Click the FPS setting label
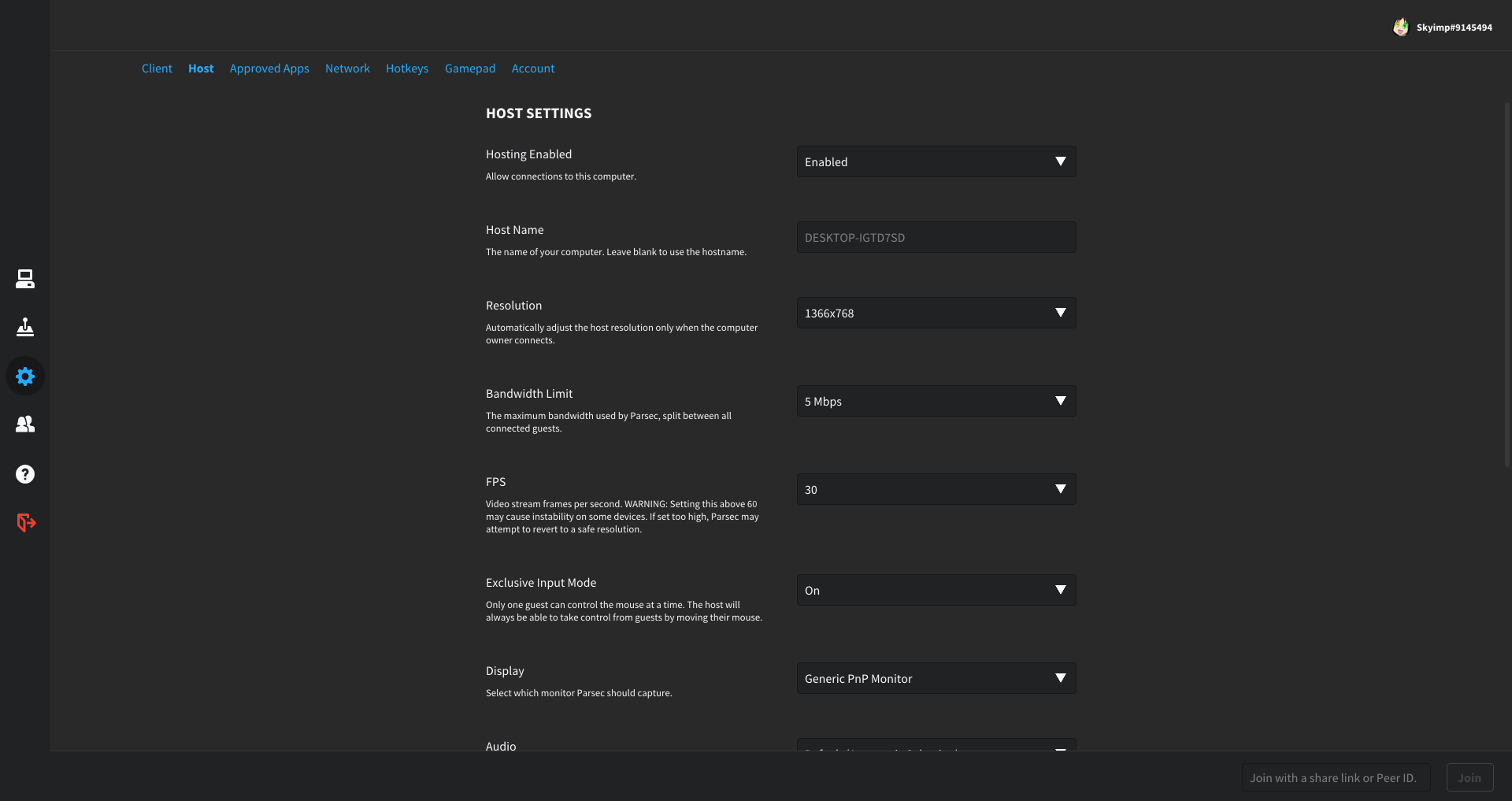This screenshot has width=1512, height=801. pos(495,482)
